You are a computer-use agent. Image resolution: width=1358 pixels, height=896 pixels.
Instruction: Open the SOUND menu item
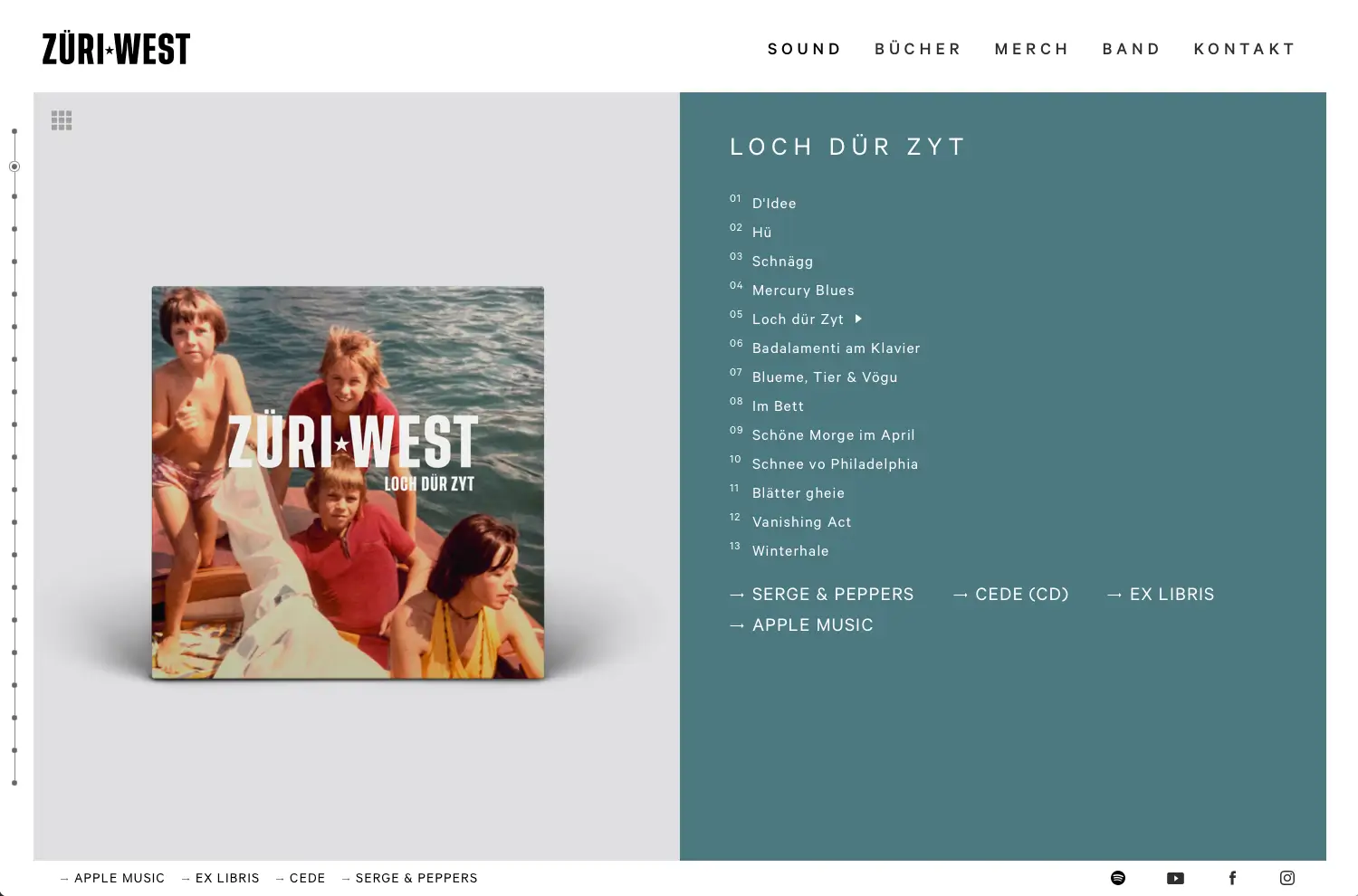click(804, 49)
